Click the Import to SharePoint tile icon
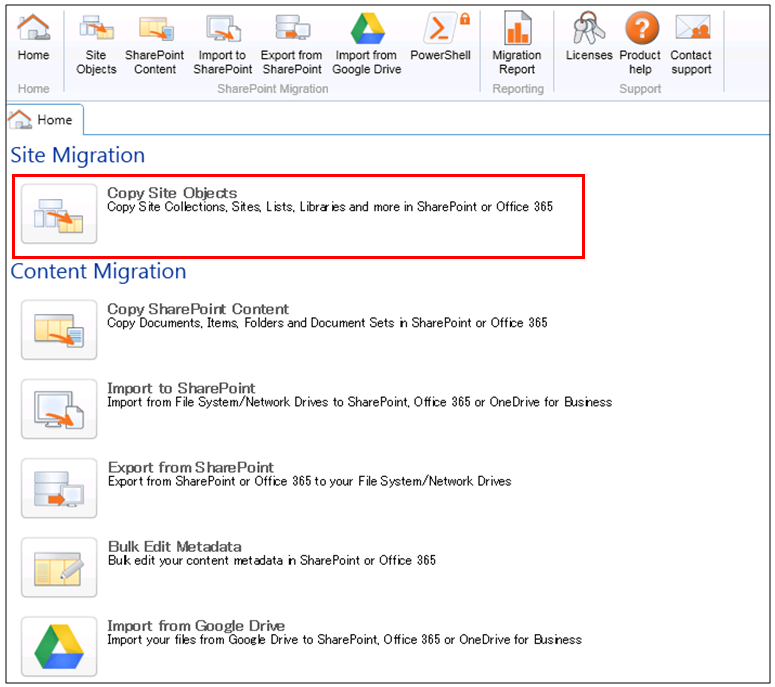775x687 pixels. point(59,409)
